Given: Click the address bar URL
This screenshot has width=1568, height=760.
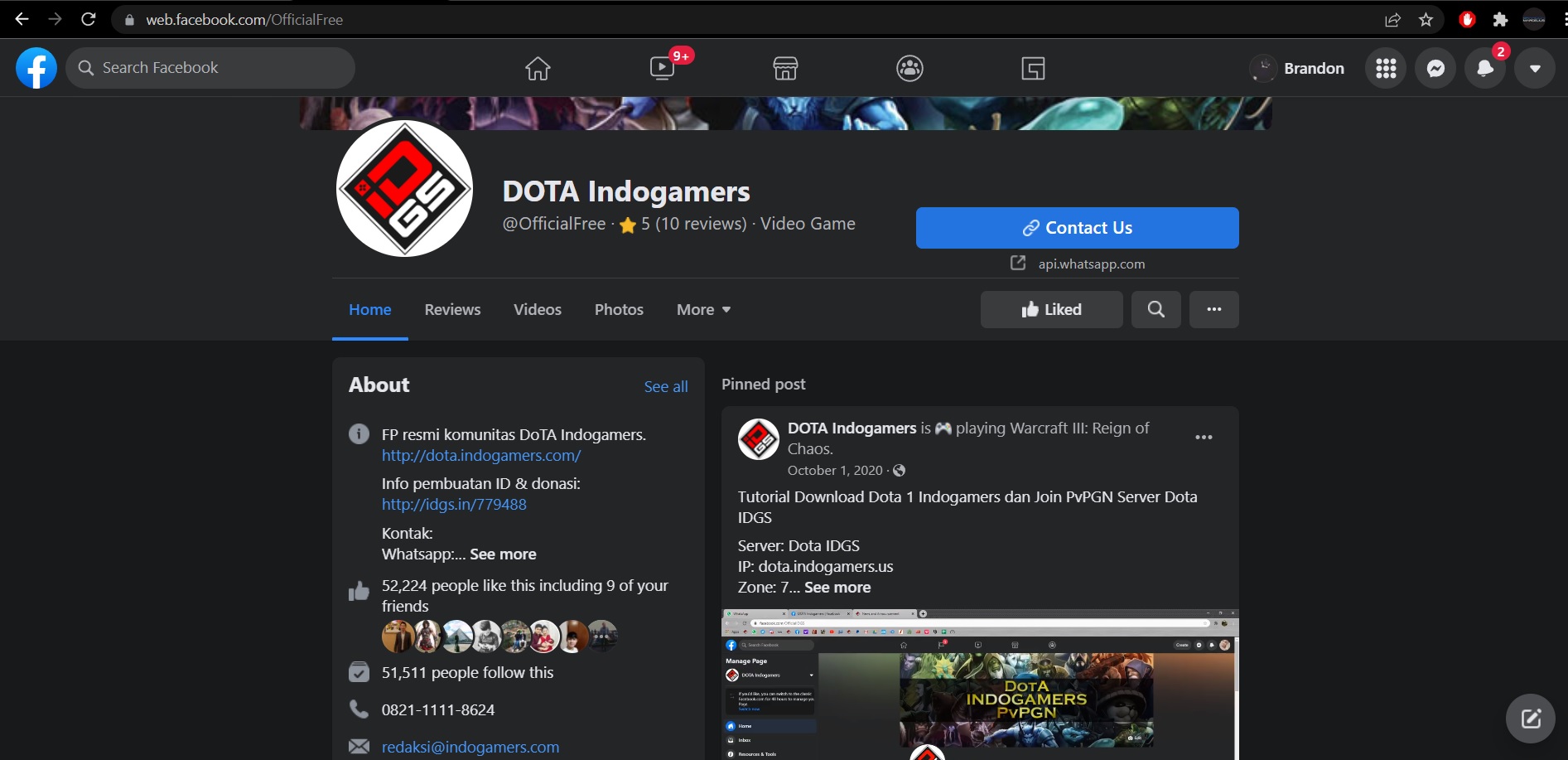Looking at the screenshot, I should (244, 19).
